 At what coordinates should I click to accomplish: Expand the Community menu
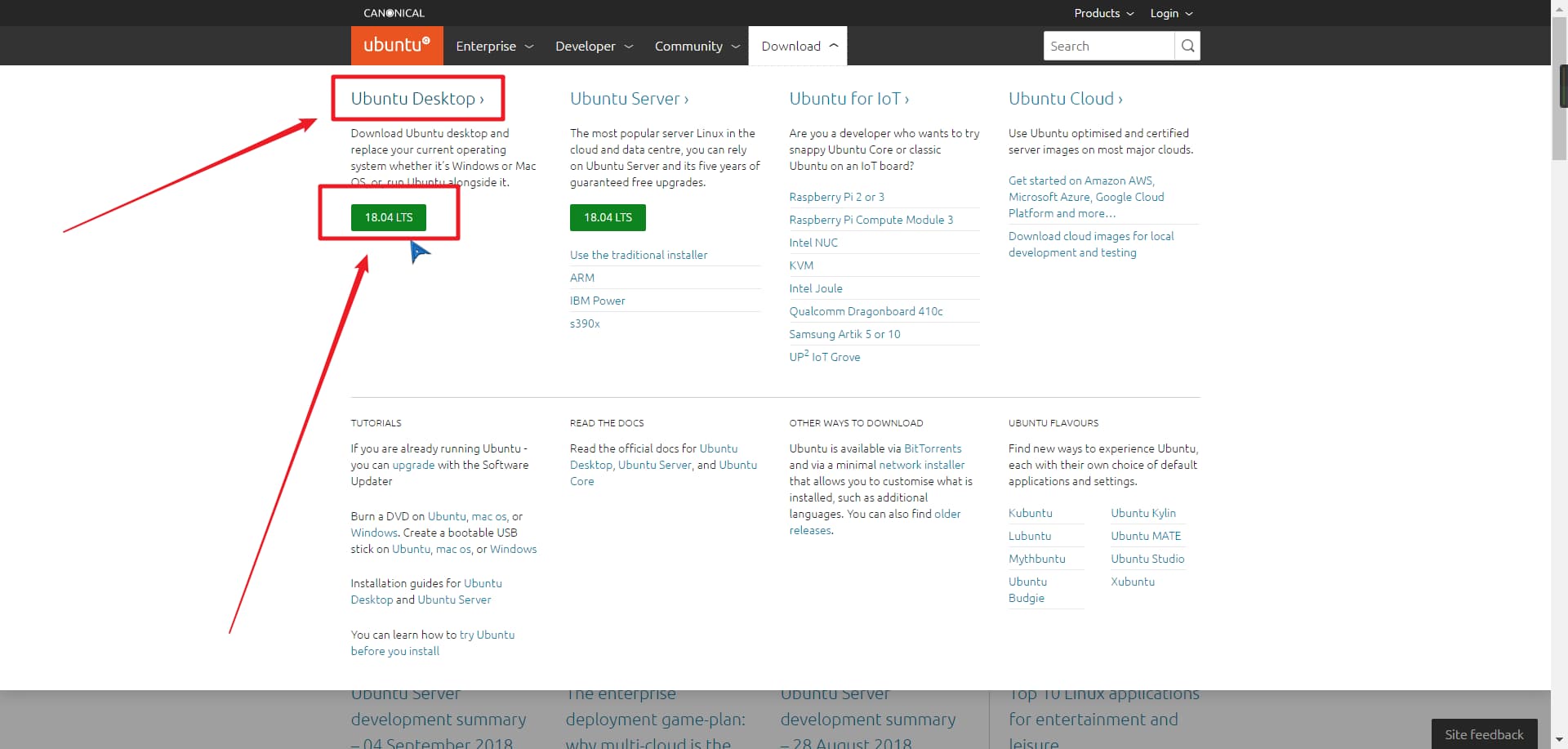click(x=697, y=46)
